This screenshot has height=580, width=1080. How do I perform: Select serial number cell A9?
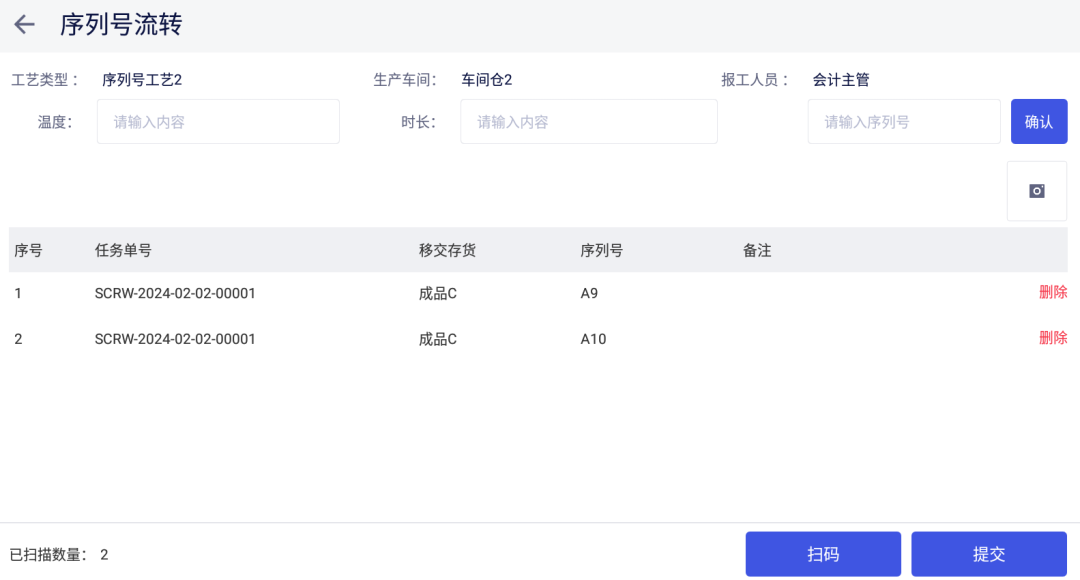589,294
